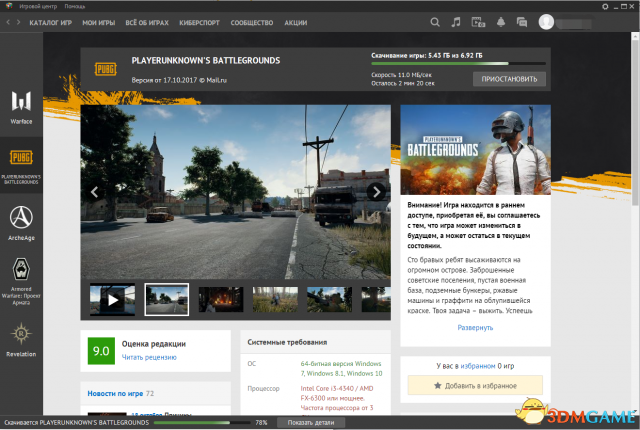Open the notifications bell icon
Image resolution: width=640 pixels, height=430 pixels.
(x=501, y=22)
